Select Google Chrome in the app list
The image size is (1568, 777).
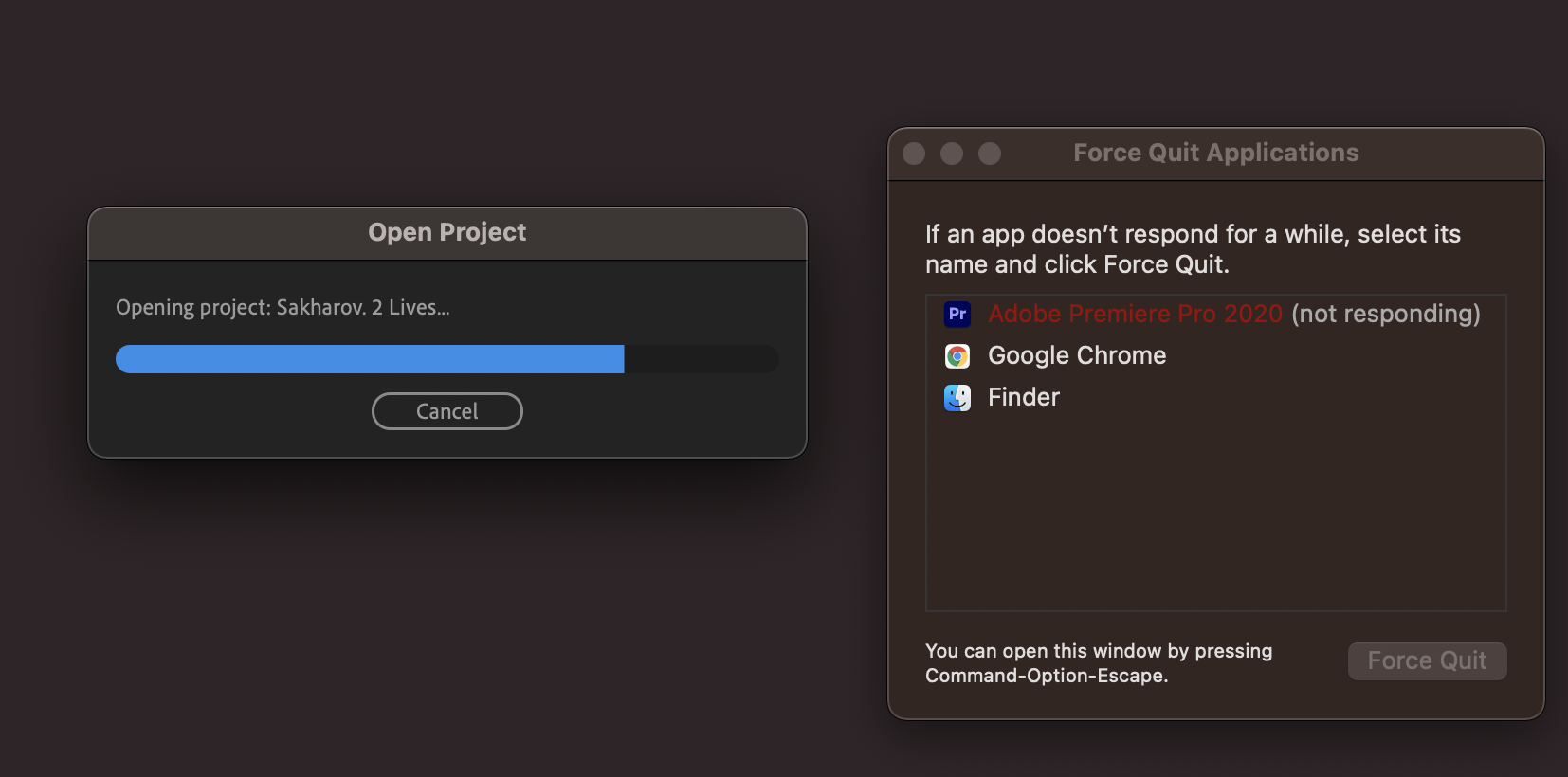coord(1077,356)
